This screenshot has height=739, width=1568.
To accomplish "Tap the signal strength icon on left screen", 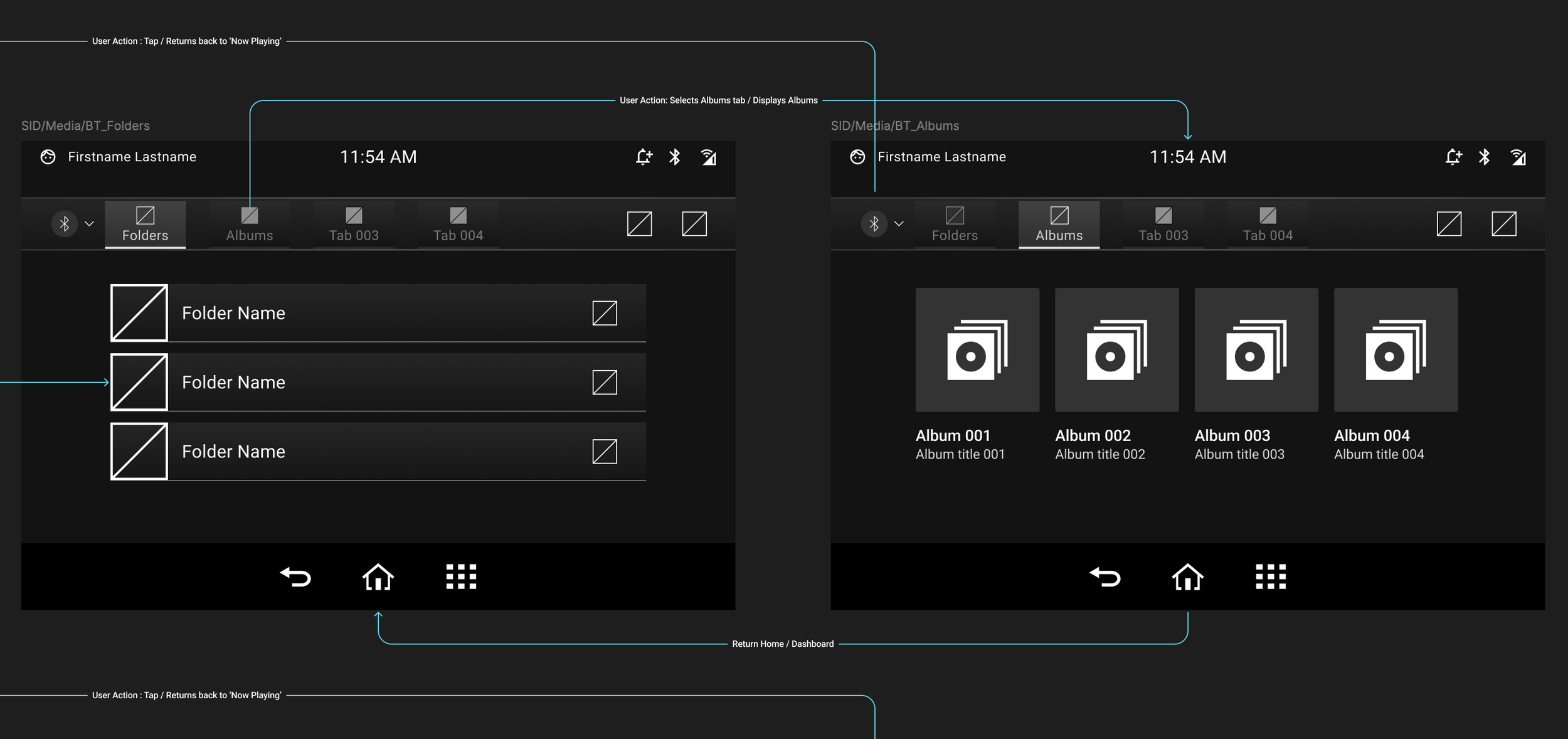I will [x=708, y=157].
